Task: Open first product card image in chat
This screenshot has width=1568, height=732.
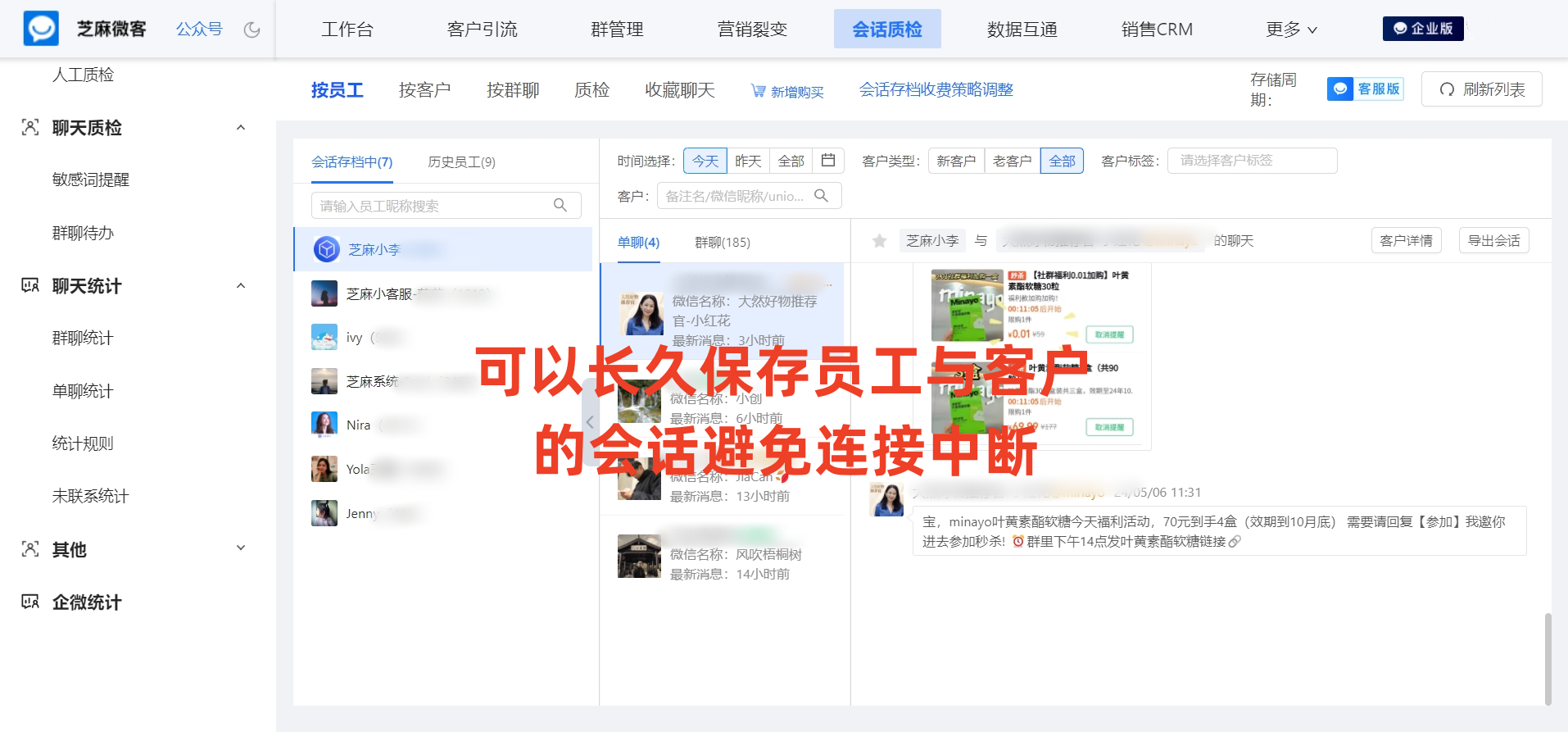Action: (968, 305)
